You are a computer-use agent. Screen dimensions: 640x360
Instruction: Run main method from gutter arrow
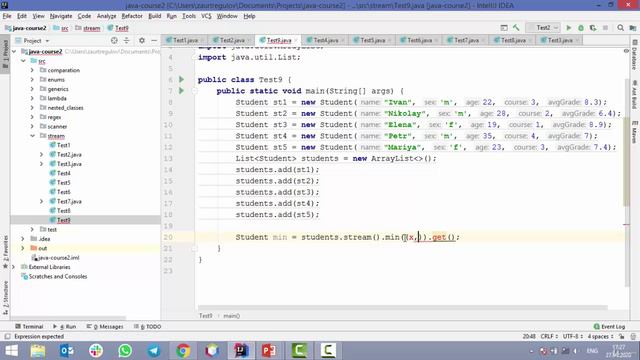[181, 91]
